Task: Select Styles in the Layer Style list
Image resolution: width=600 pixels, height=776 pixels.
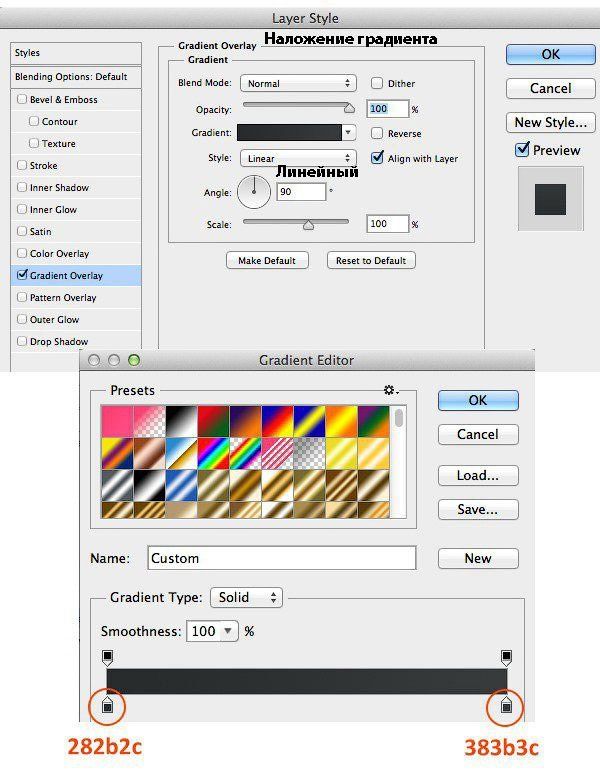Action: [x=76, y=53]
